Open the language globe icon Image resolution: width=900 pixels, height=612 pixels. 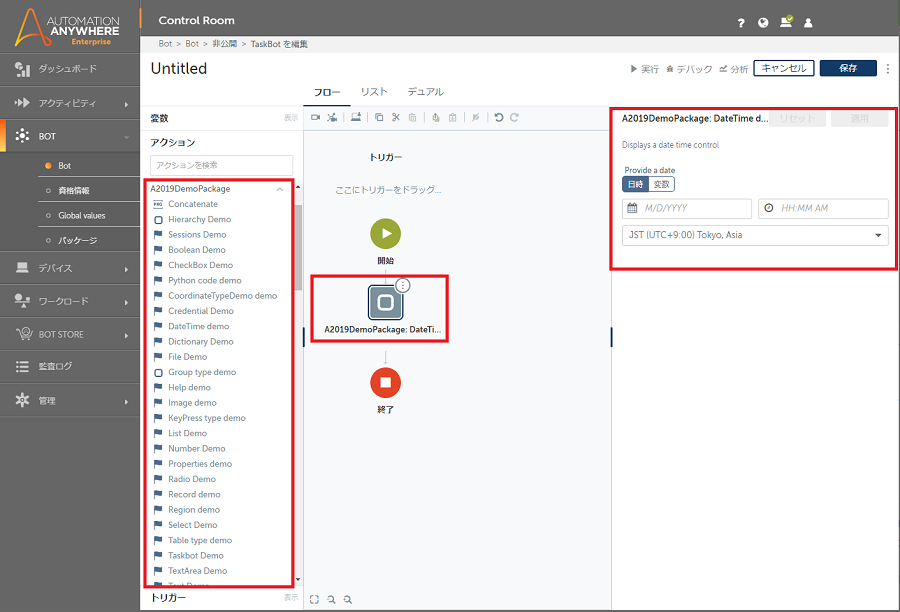pyautogui.click(x=763, y=23)
